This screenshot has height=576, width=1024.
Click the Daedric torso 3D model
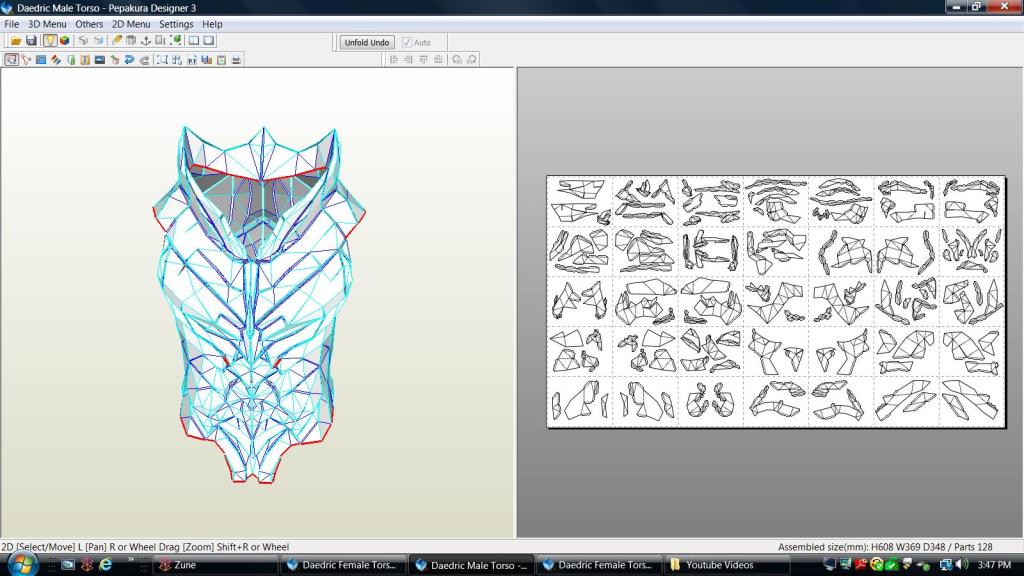(x=259, y=304)
